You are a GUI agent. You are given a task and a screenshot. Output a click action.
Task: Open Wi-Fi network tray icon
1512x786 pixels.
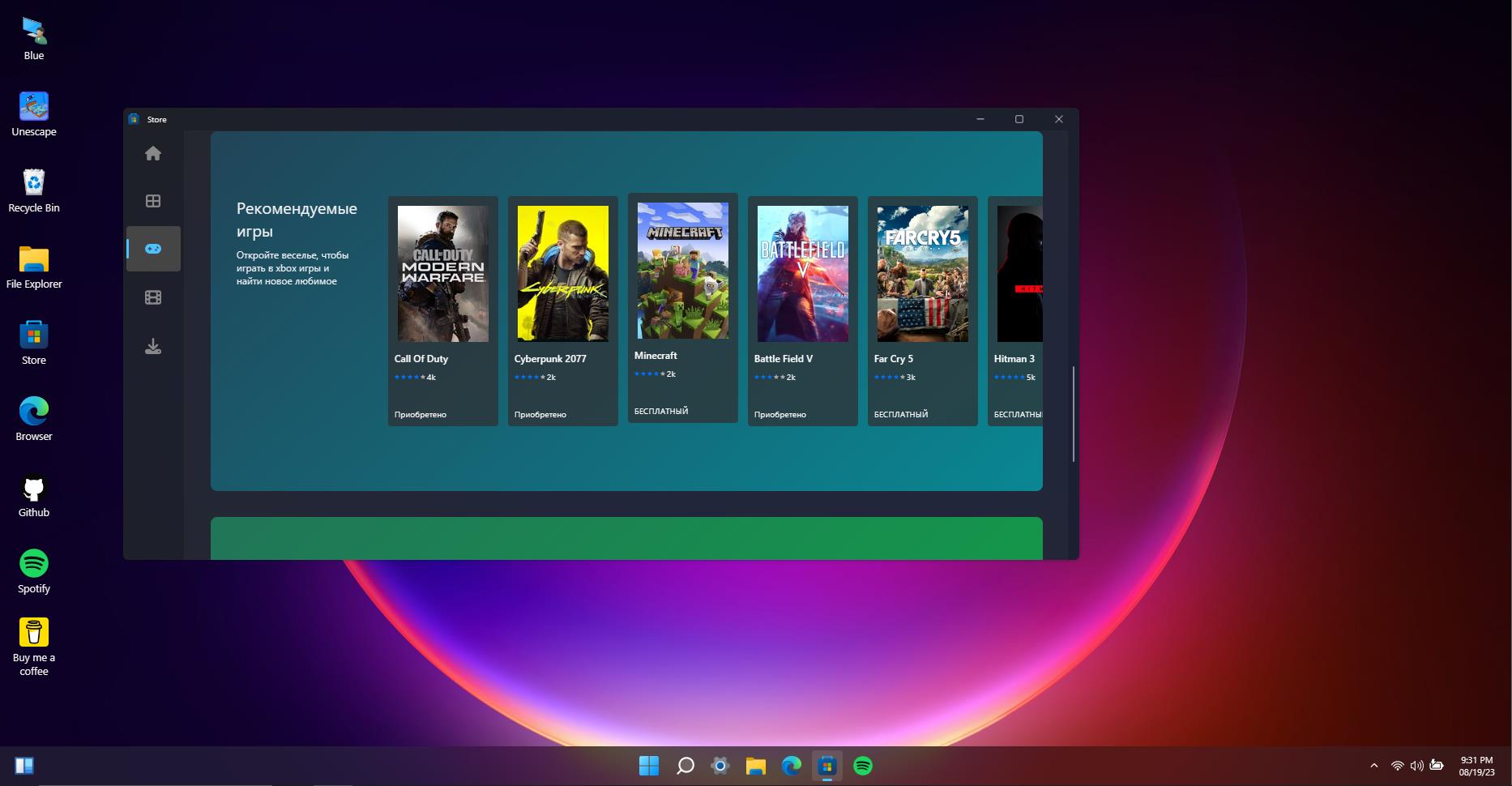point(1397,766)
